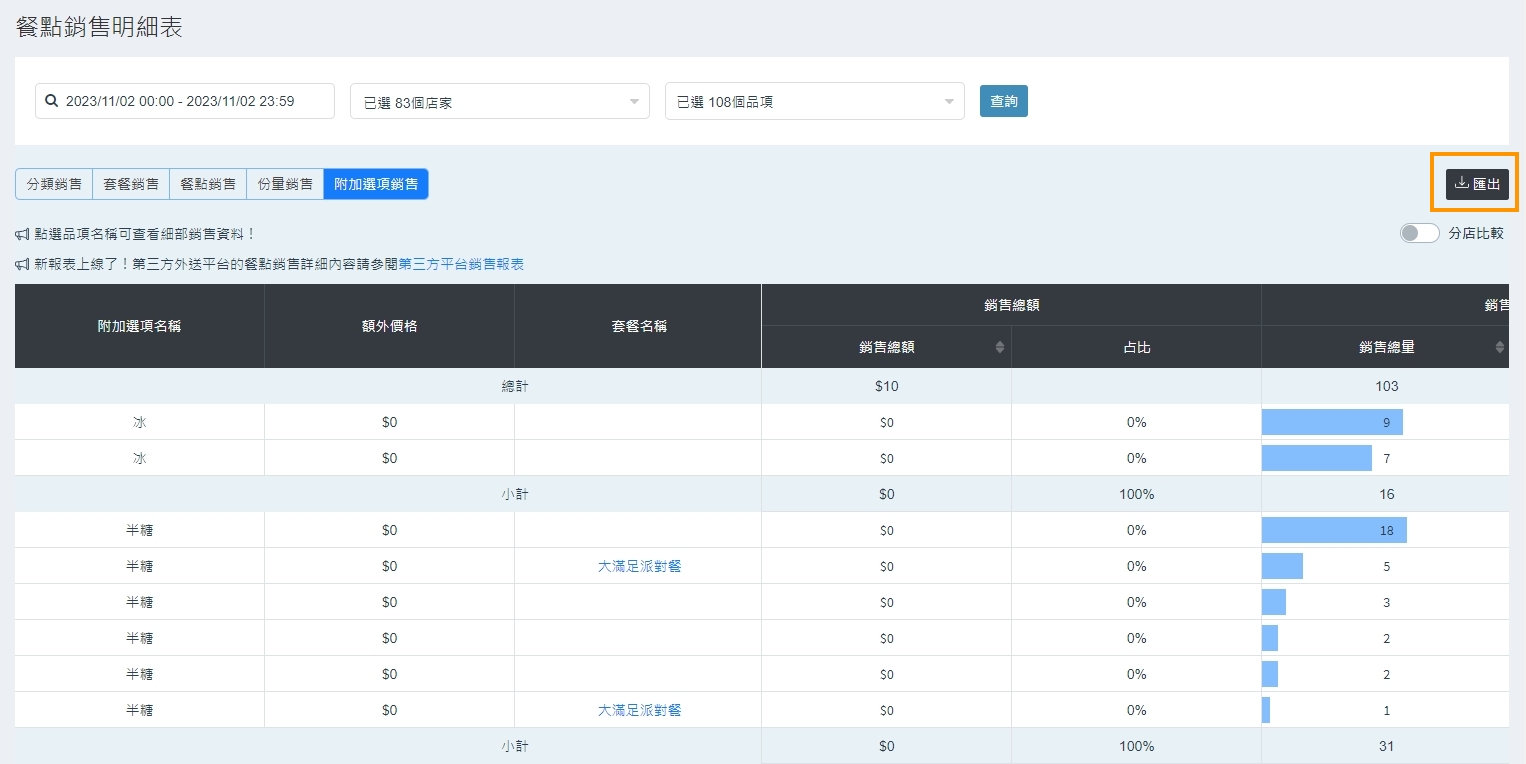Select the 附加選項銷售 tab

click(x=376, y=184)
